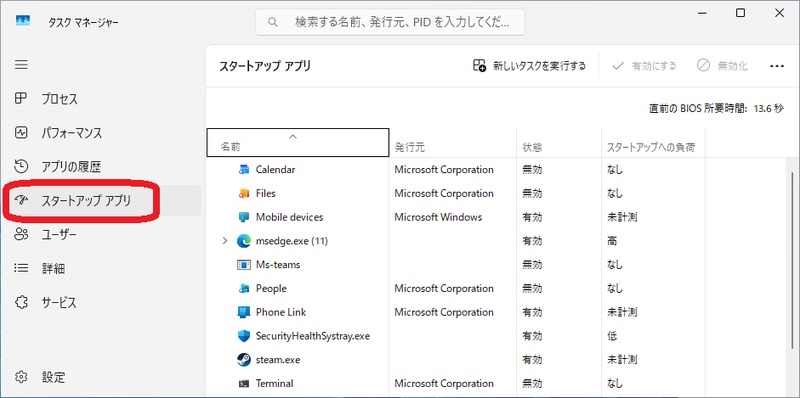Viewport: 800px width, 398px height.
Task: Focus the search box for name, publisher, PID
Action: pyautogui.click(x=390, y=22)
